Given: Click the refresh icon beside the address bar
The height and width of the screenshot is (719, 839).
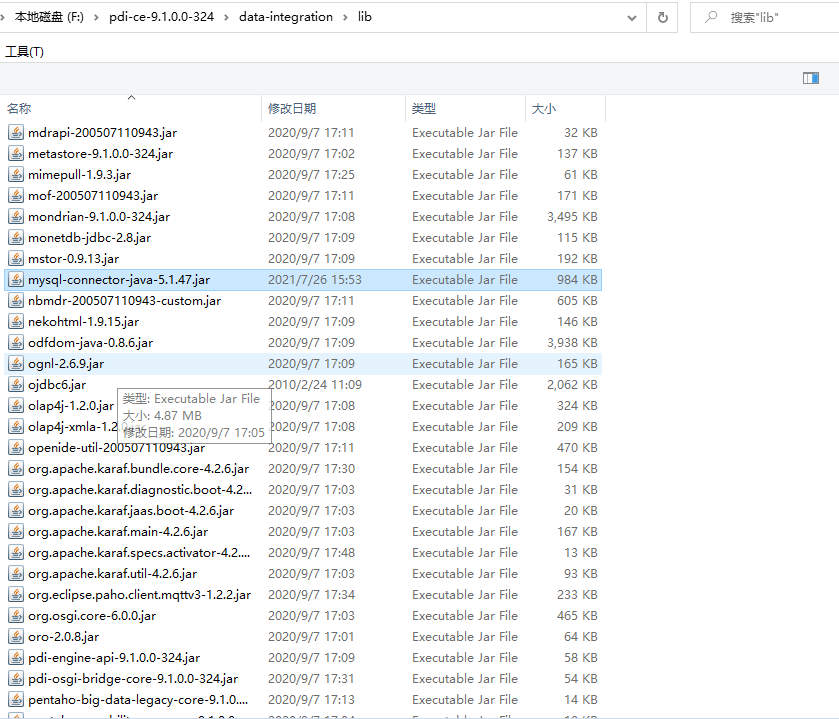Looking at the screenshot, I should tap(662, 17).
